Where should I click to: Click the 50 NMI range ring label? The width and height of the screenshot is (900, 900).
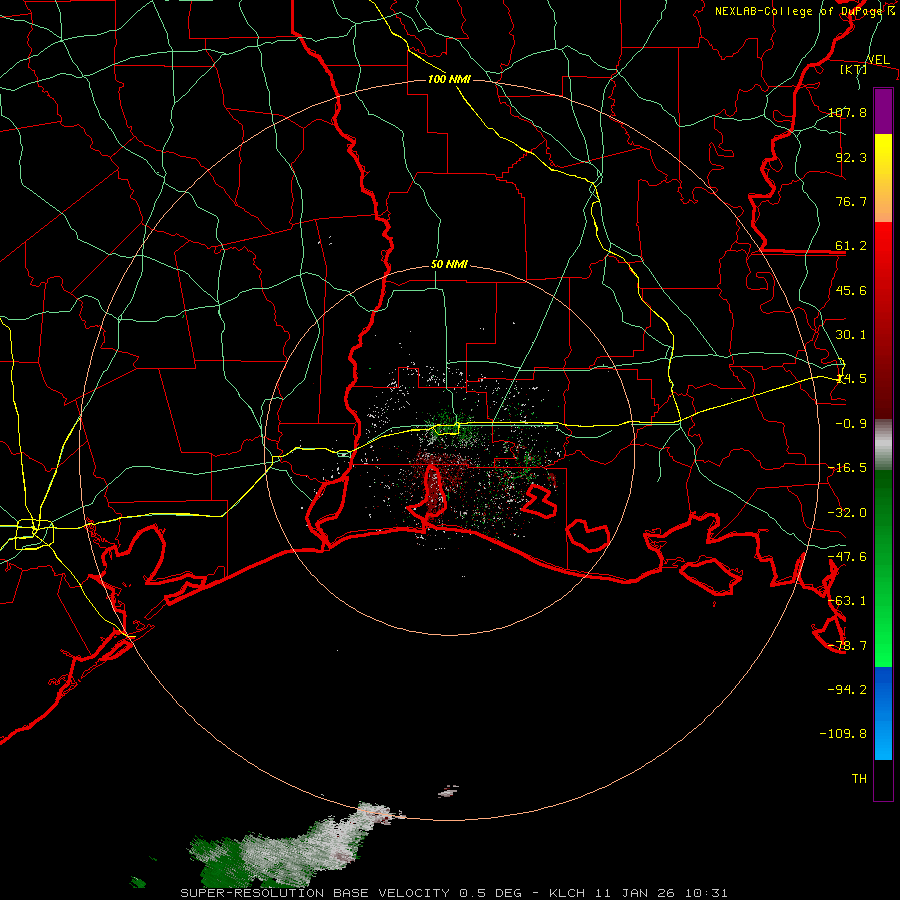click(449, 264)
